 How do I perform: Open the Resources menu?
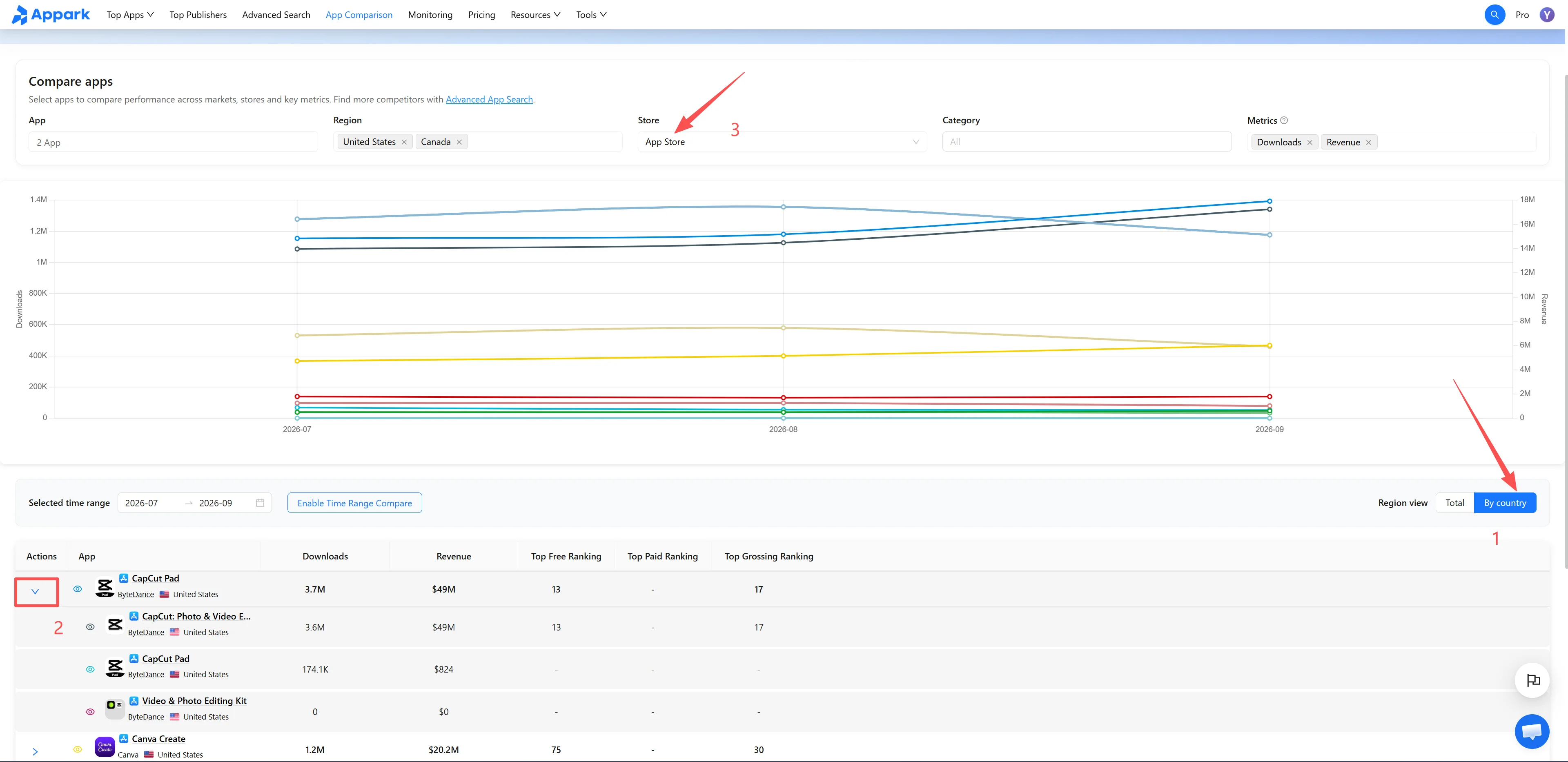point(535,15)
